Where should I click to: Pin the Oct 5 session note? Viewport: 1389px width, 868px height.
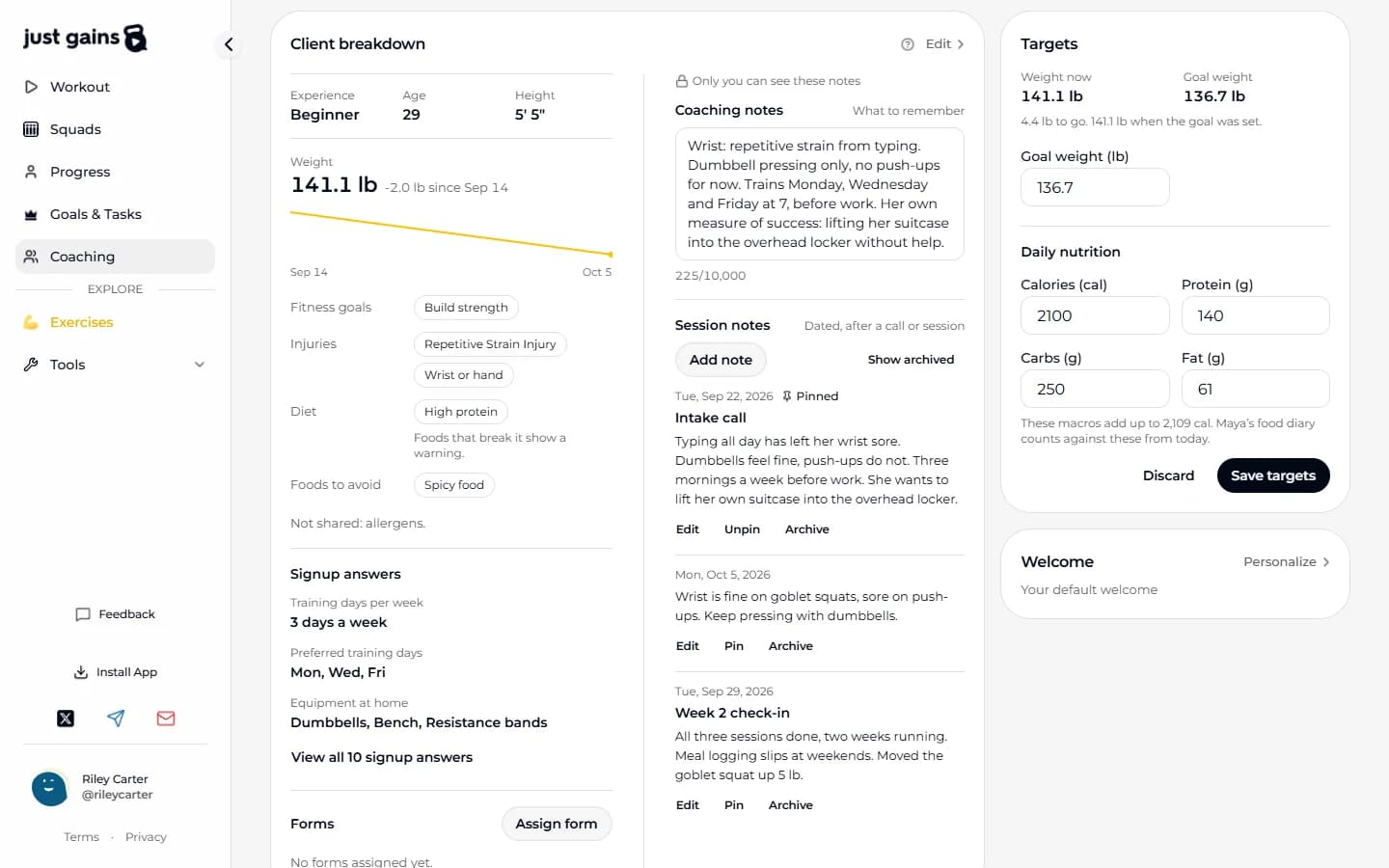[734, 646]
